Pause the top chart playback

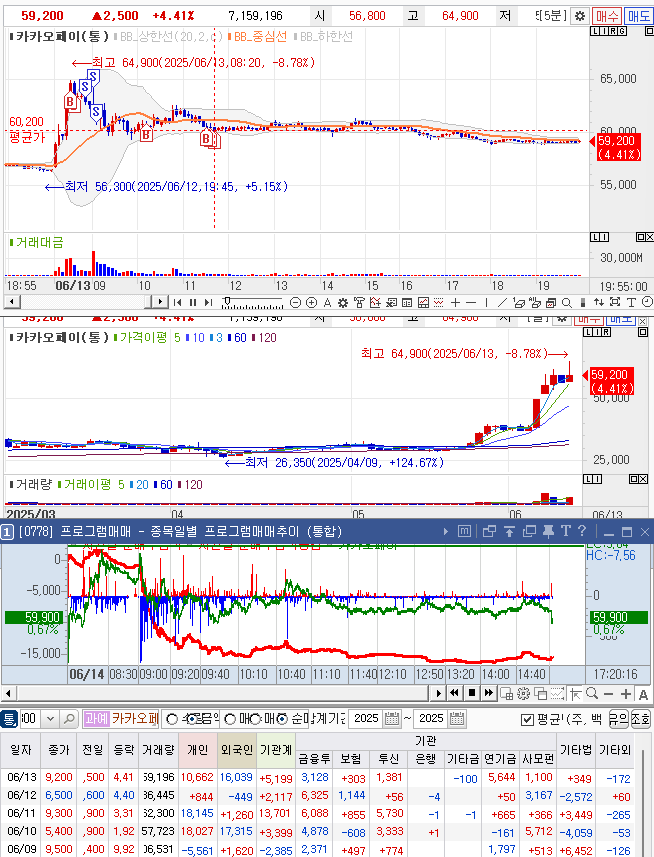pyautogui.click(x=193, y=302)
